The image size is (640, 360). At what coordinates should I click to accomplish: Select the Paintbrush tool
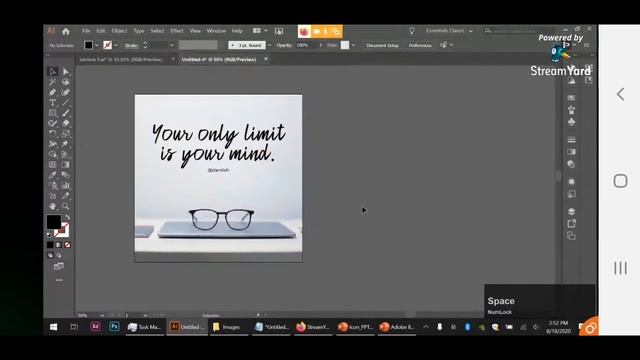click(x=65, y=113)
